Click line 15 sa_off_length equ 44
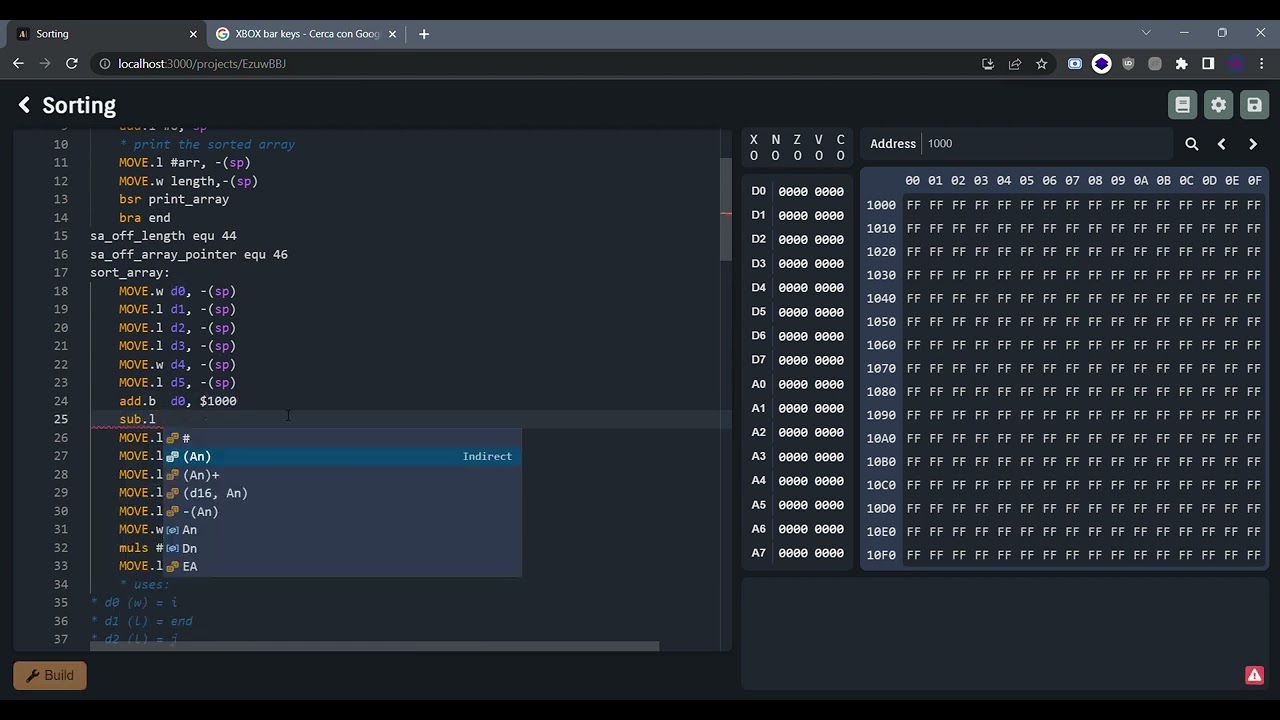Image resolution: width=1280 pixels, height=720 pixels. (x=163, y=236)
